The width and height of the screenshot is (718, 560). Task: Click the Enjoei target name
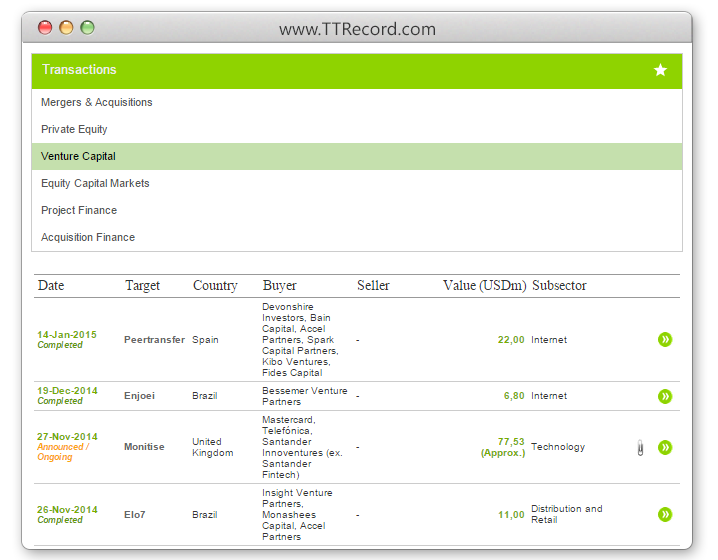click(x=139, y=396)
